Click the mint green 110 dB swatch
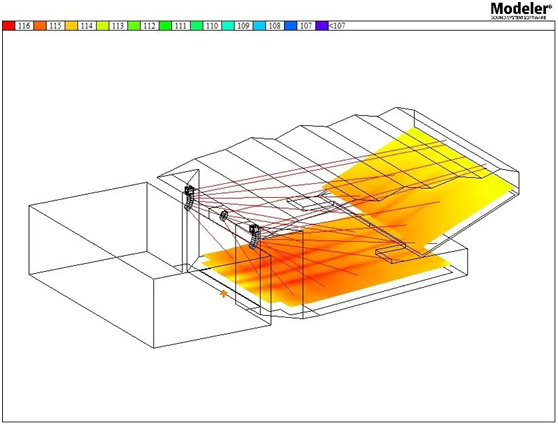Screen dimensions: 558x425 coord(196,26)
